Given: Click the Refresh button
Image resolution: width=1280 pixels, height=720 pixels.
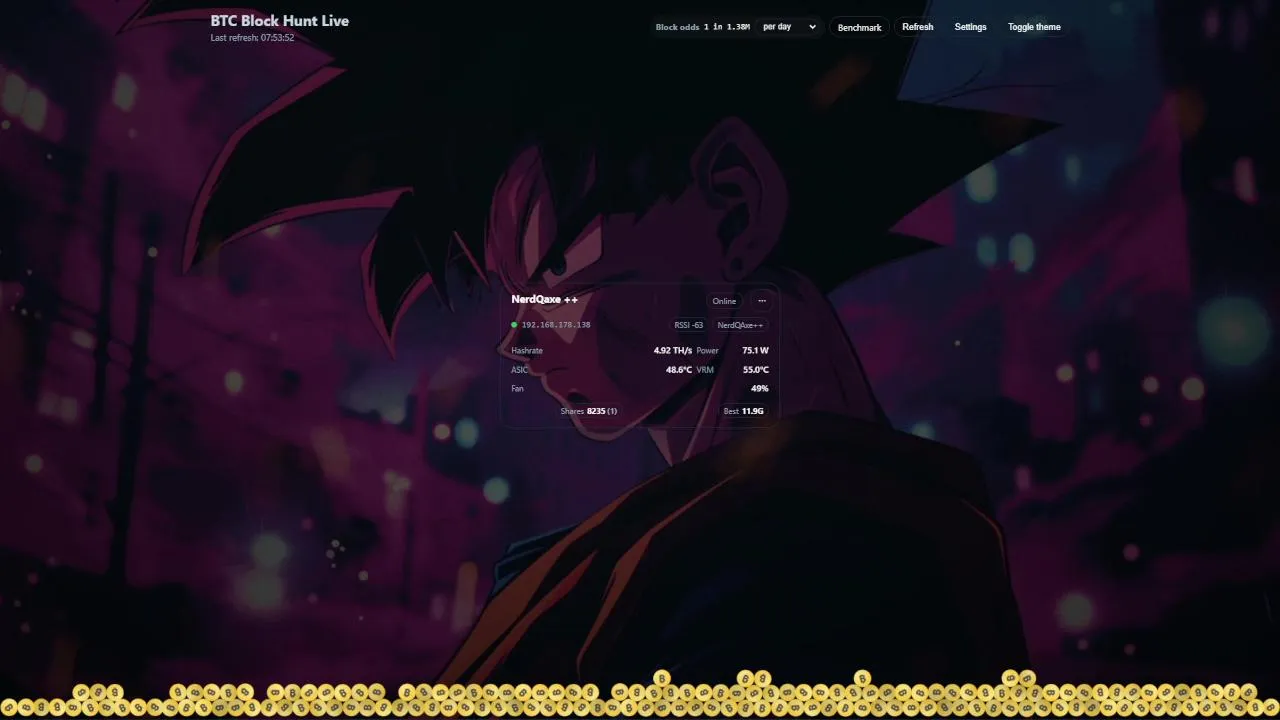Looking at the screenshot, I should click(x=917, y=27).
